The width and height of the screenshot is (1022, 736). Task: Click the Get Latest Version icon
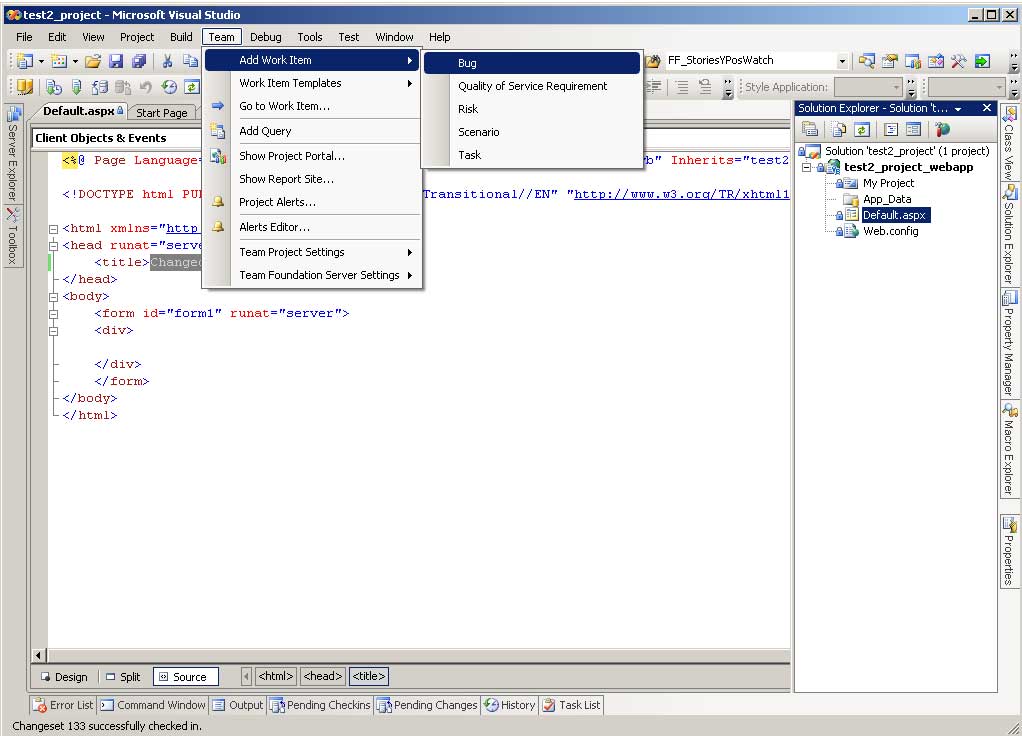77,87
